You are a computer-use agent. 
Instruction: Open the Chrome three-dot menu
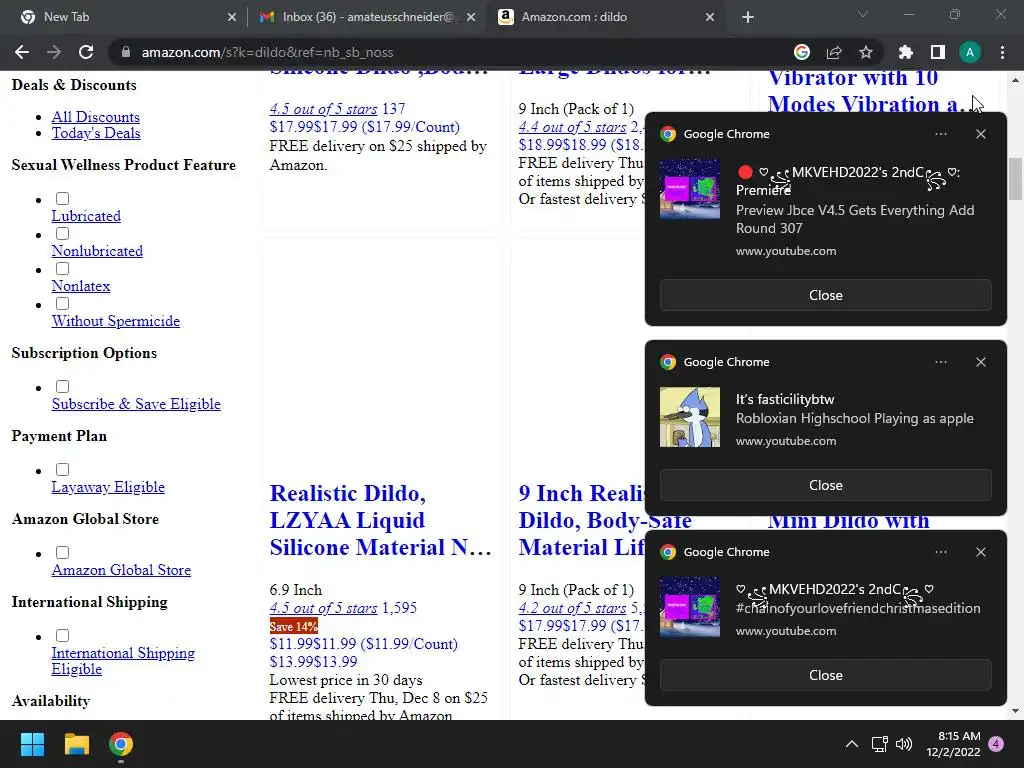(1002, 52)
